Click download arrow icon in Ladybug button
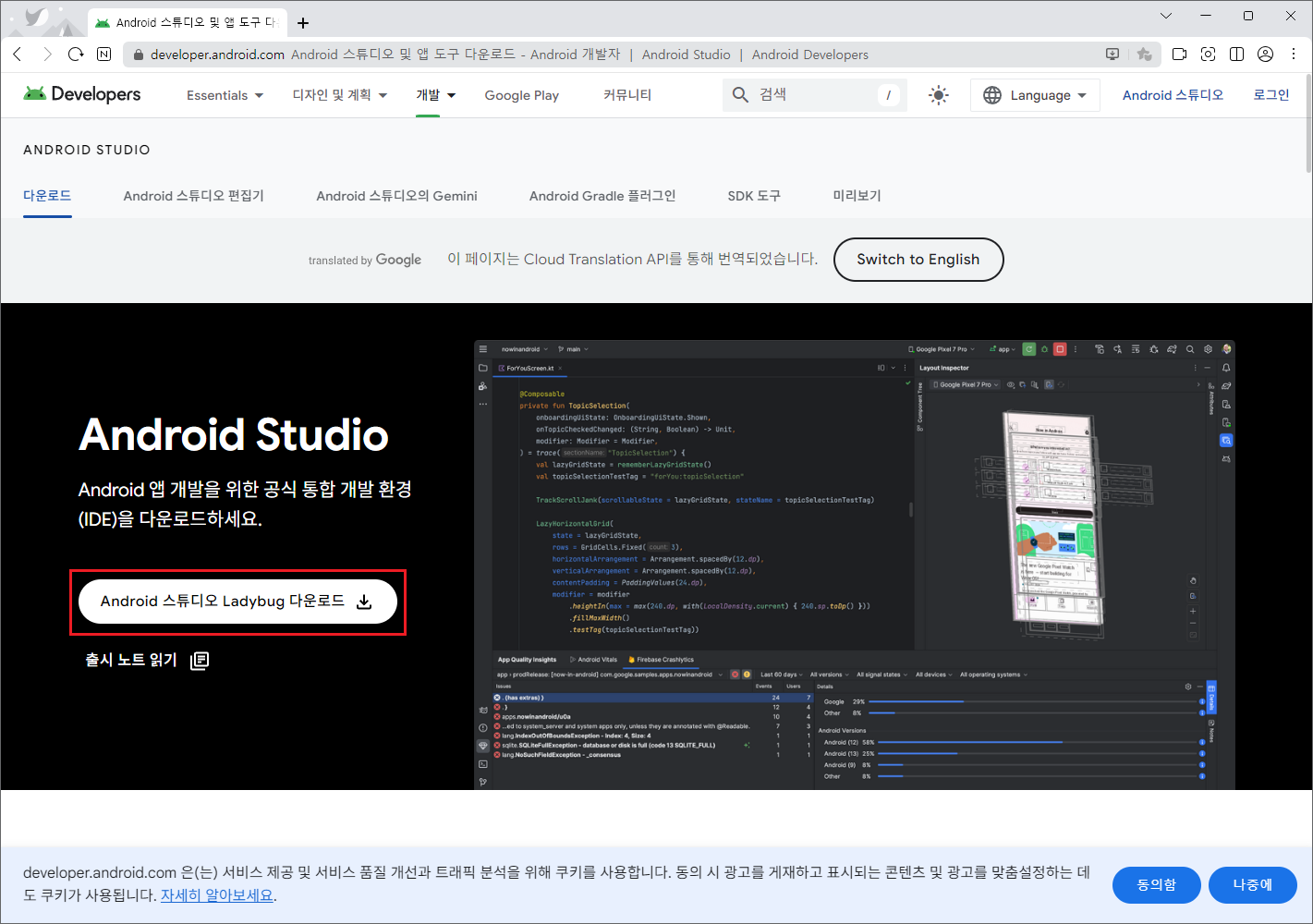The width and height of the screenshot is (1313, 924). (x=364, y=602)
